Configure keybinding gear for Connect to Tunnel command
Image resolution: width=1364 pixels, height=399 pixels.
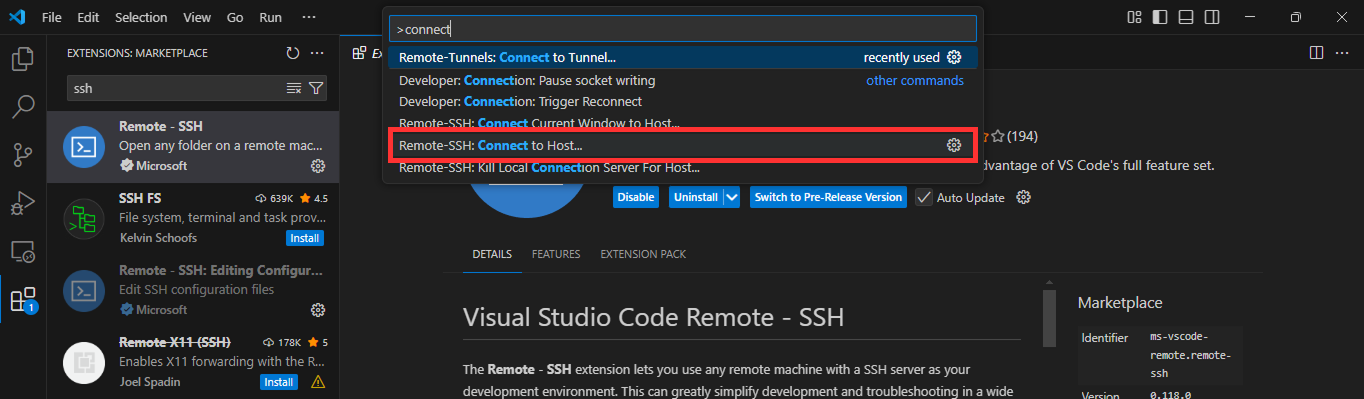coord(954,57)
